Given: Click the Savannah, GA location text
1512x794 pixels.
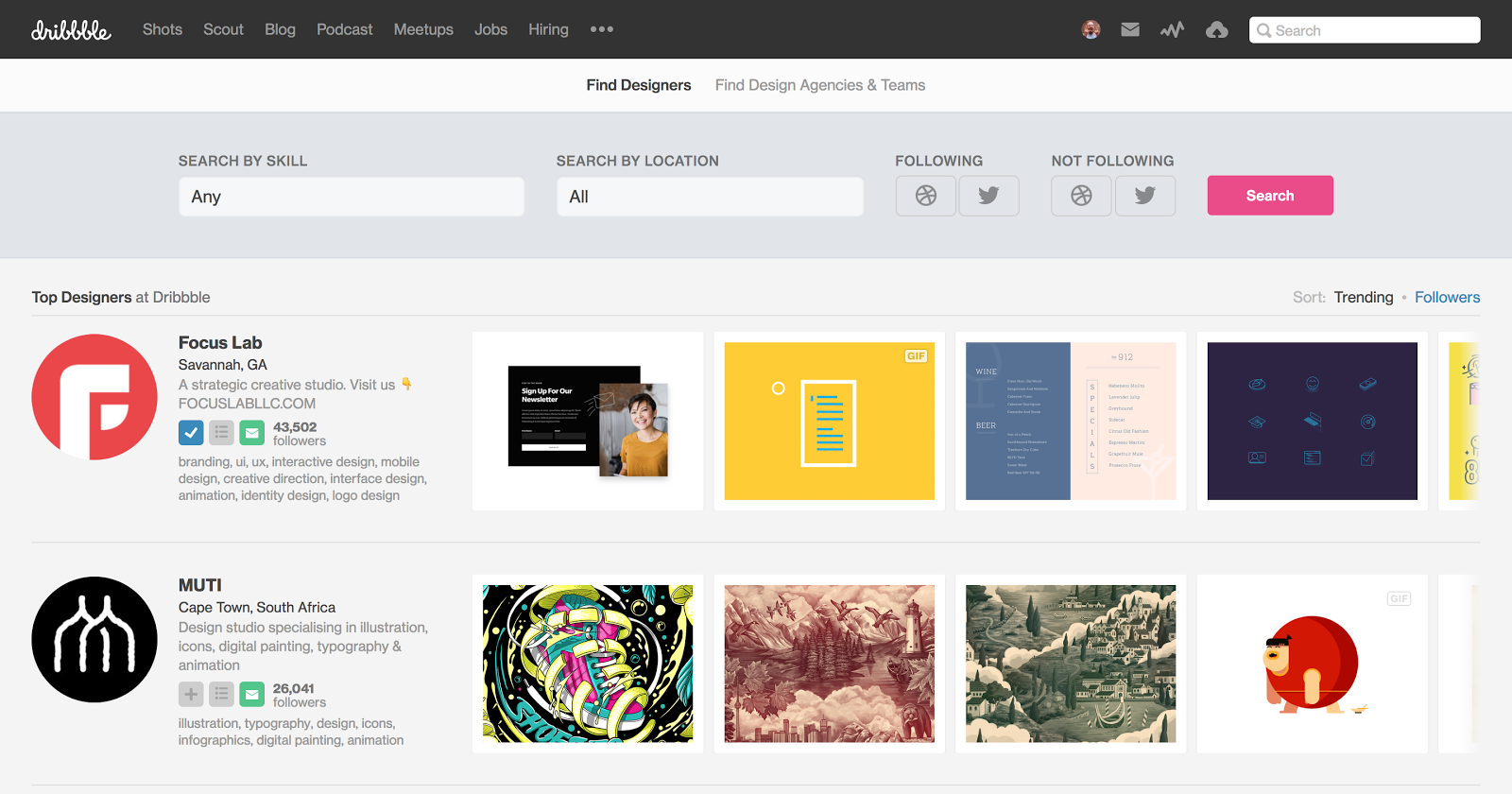Looking at the screenshot, I should click(223, 365).
